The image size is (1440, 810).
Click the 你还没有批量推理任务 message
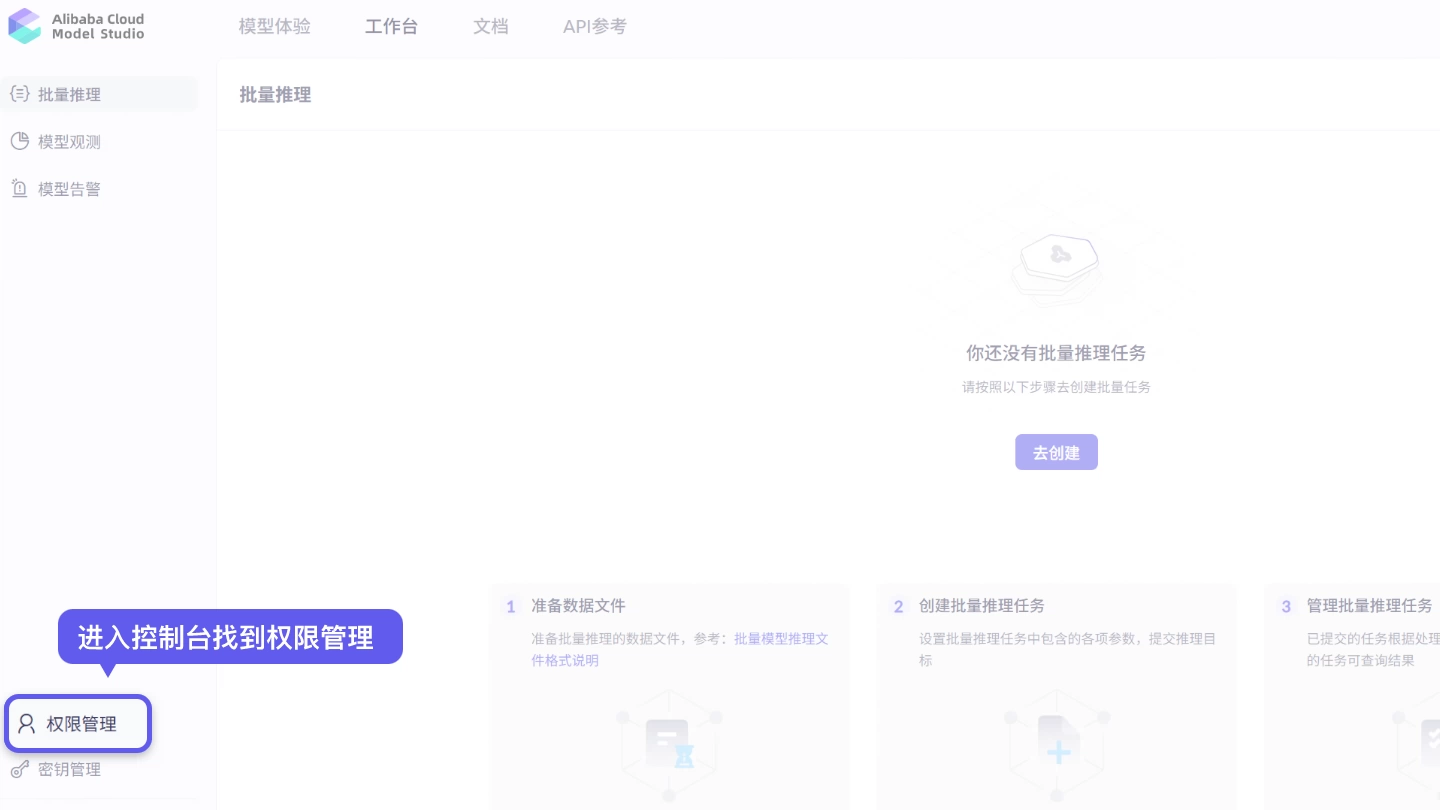[x=1056, y=353]
